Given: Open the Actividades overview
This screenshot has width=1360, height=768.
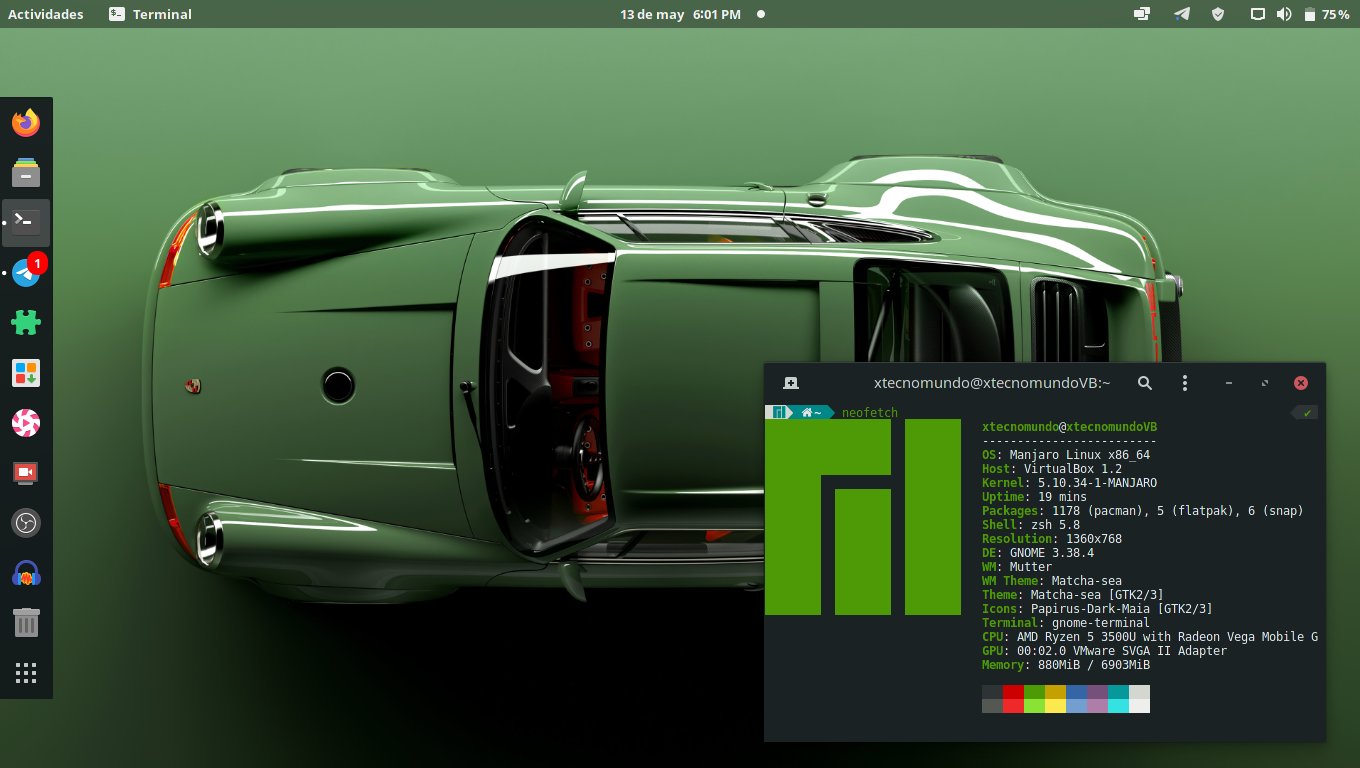Looking at the screenshot, I should click(46, 14).
